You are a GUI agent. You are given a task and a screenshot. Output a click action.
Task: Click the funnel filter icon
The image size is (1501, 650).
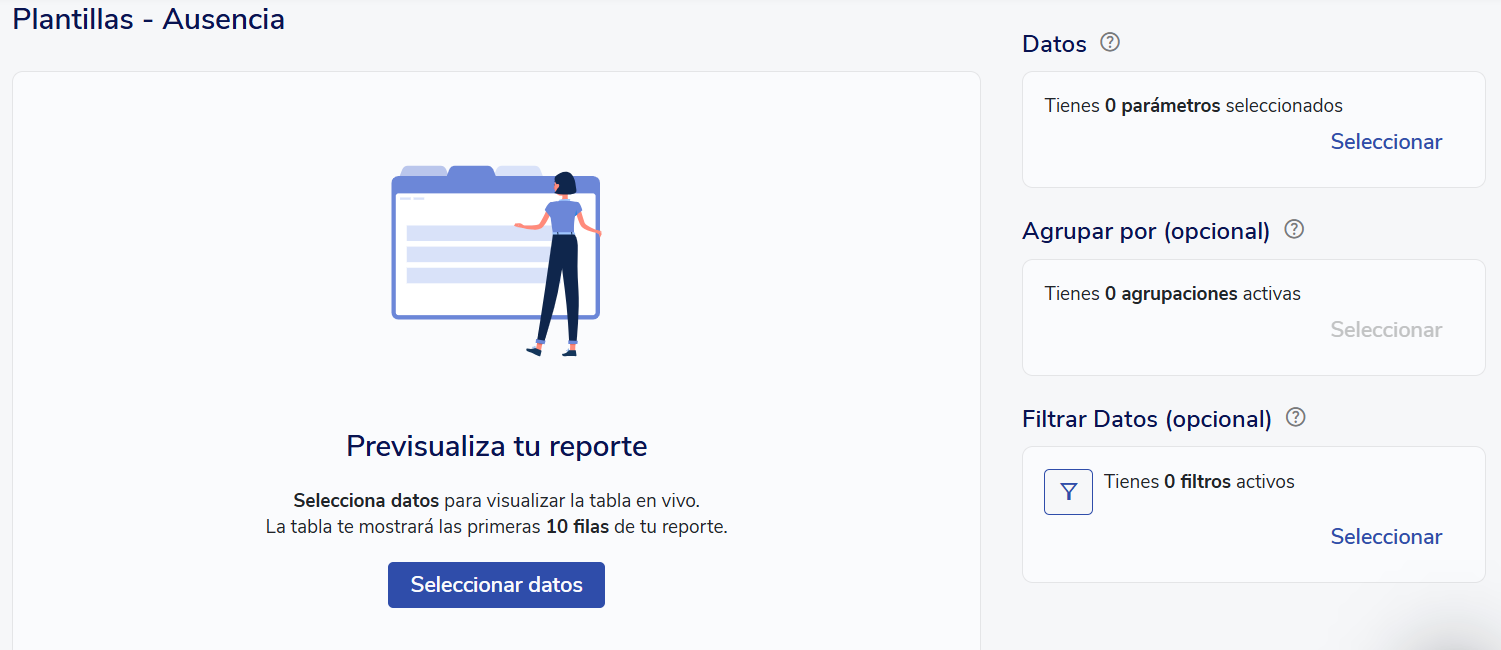(1068, 492)
